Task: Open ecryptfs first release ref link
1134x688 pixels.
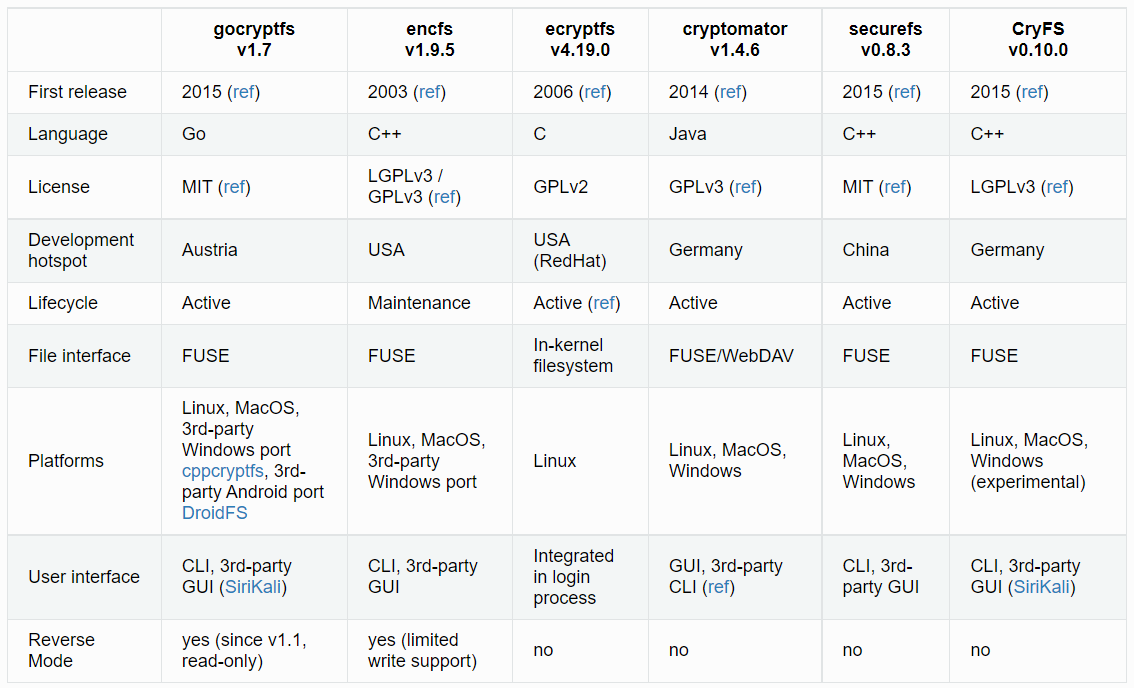Action: point(595,92)
